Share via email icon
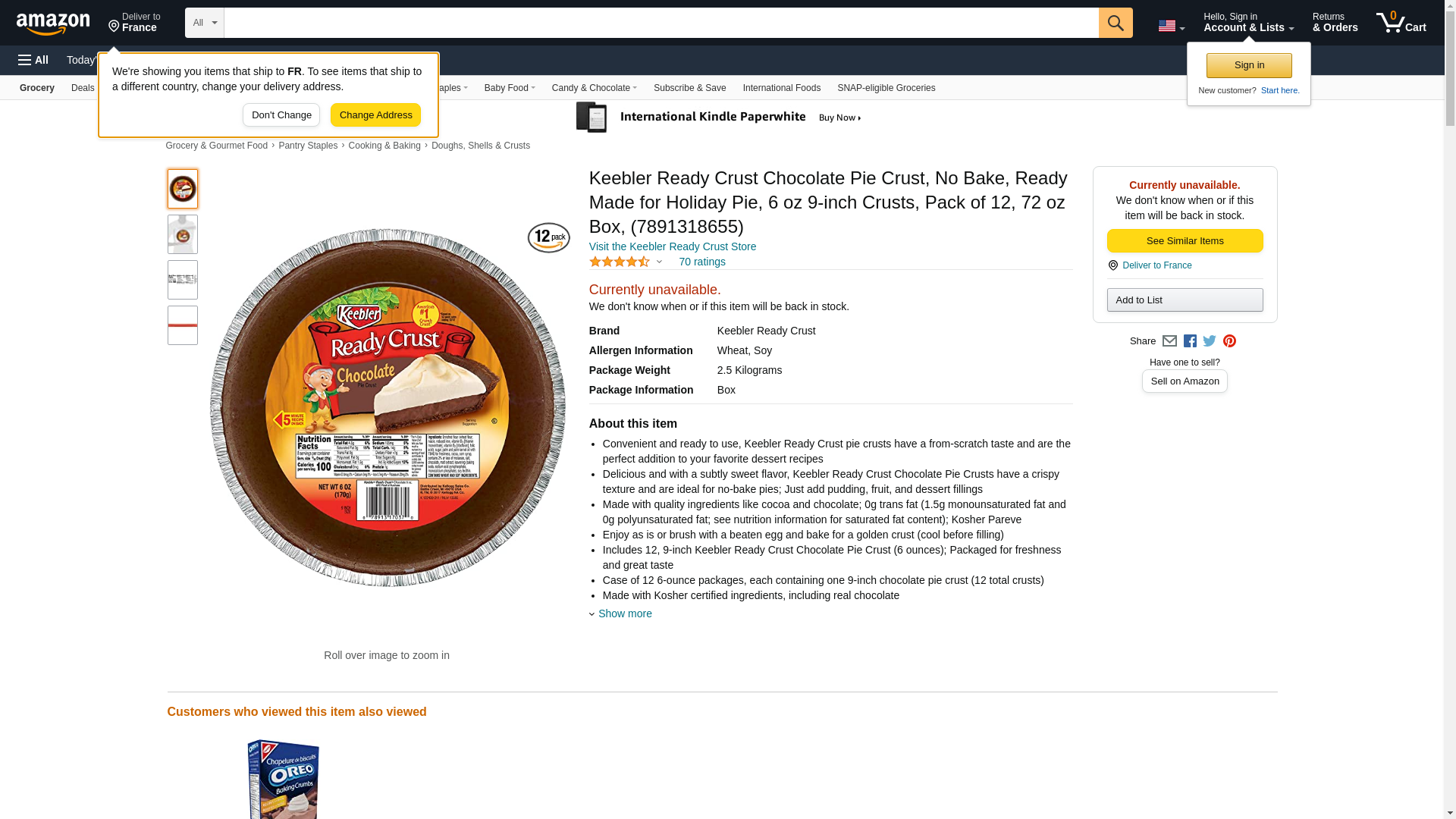 pos(1169,341)
